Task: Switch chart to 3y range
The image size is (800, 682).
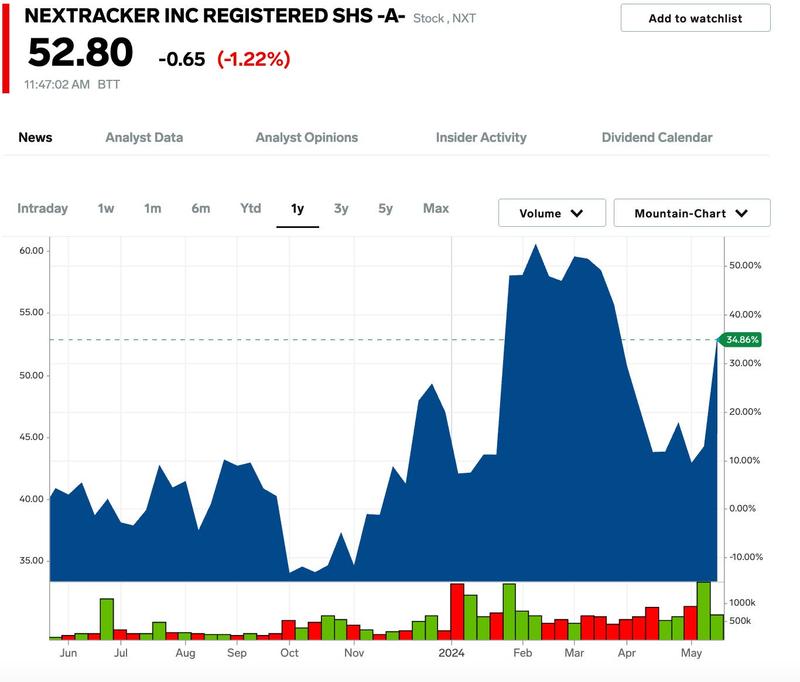Action: pyautogui.click(x=341, y=208)
